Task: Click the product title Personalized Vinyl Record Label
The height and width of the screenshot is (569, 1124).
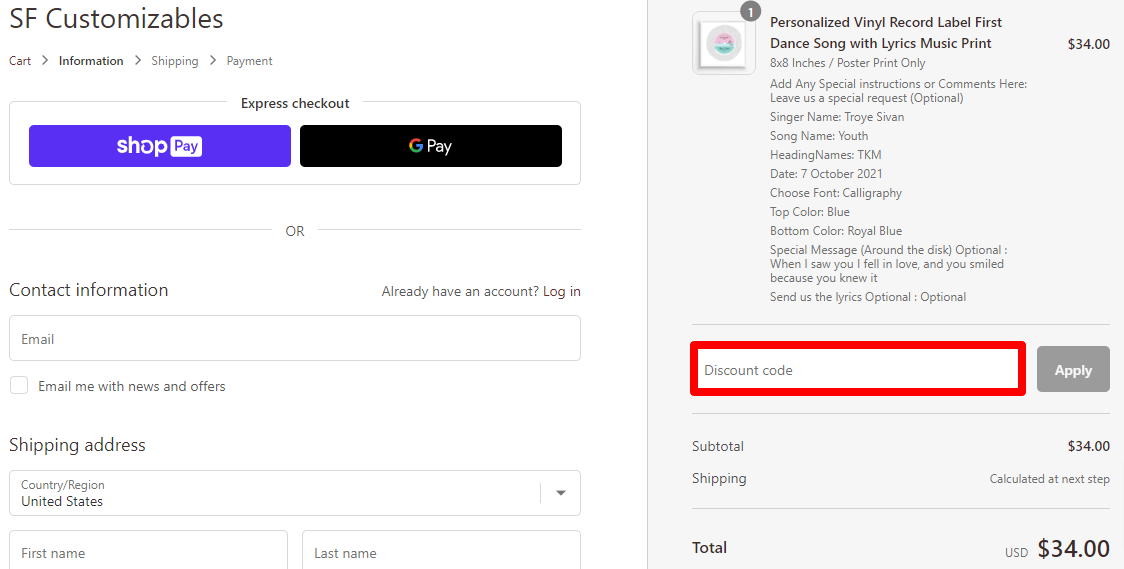Action: (886, 33)
